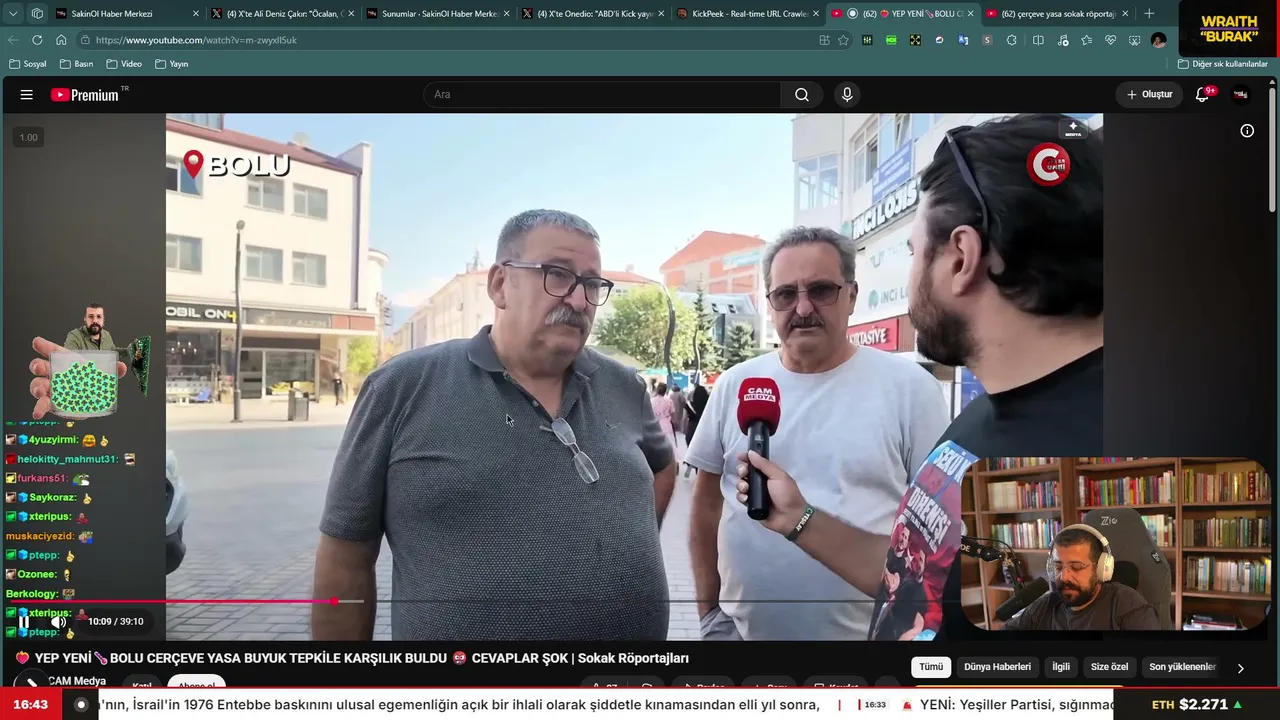Switch to first SakinOl Haber Merkezi tab
The image size is (1280, 720).
tap(126, 14)
